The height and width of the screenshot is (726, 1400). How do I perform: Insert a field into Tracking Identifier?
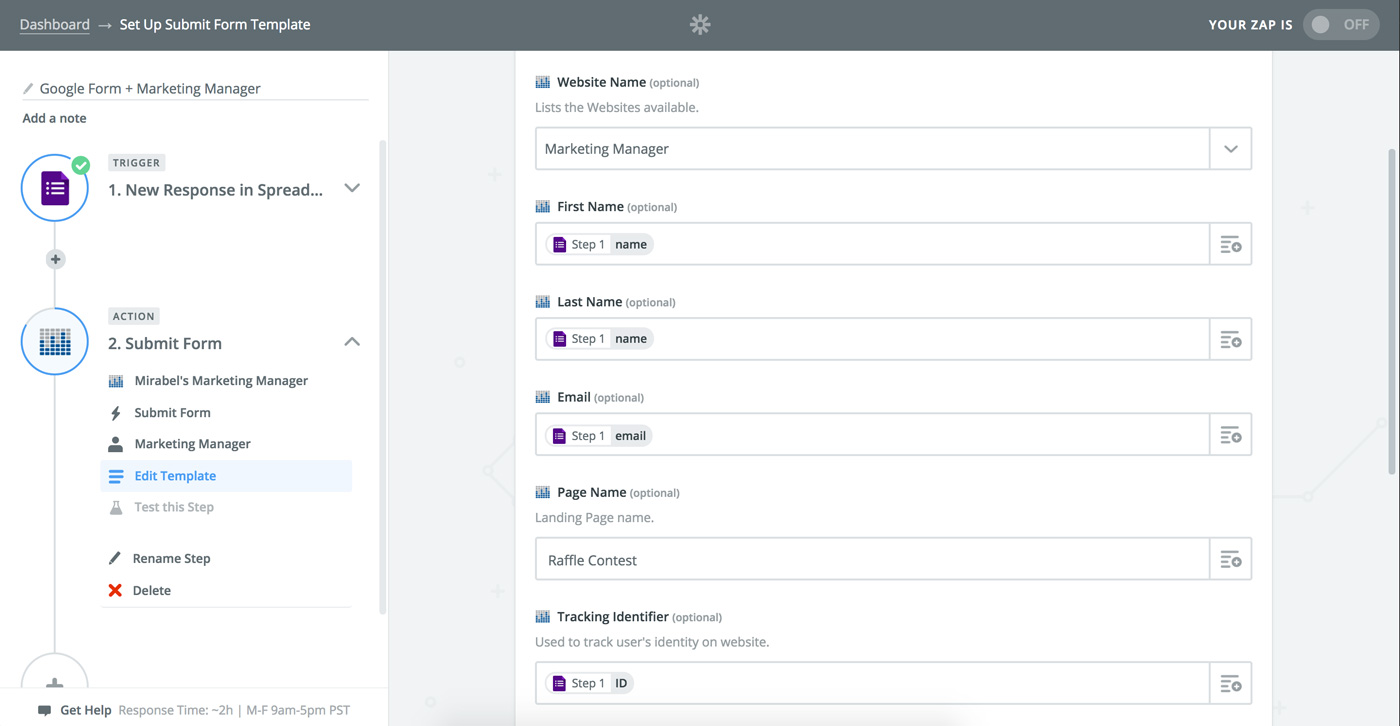[1231, 683]
